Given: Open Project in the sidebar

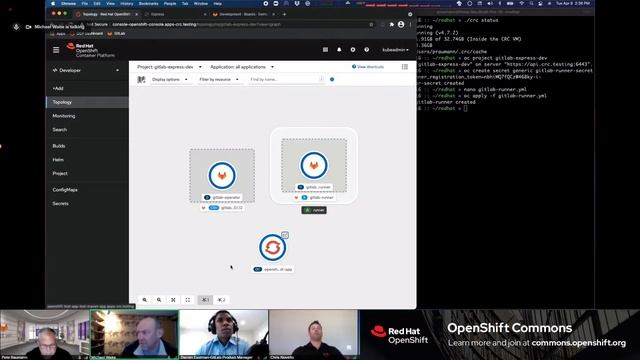Looking at the screenshot, I should [x=87, y=173].
